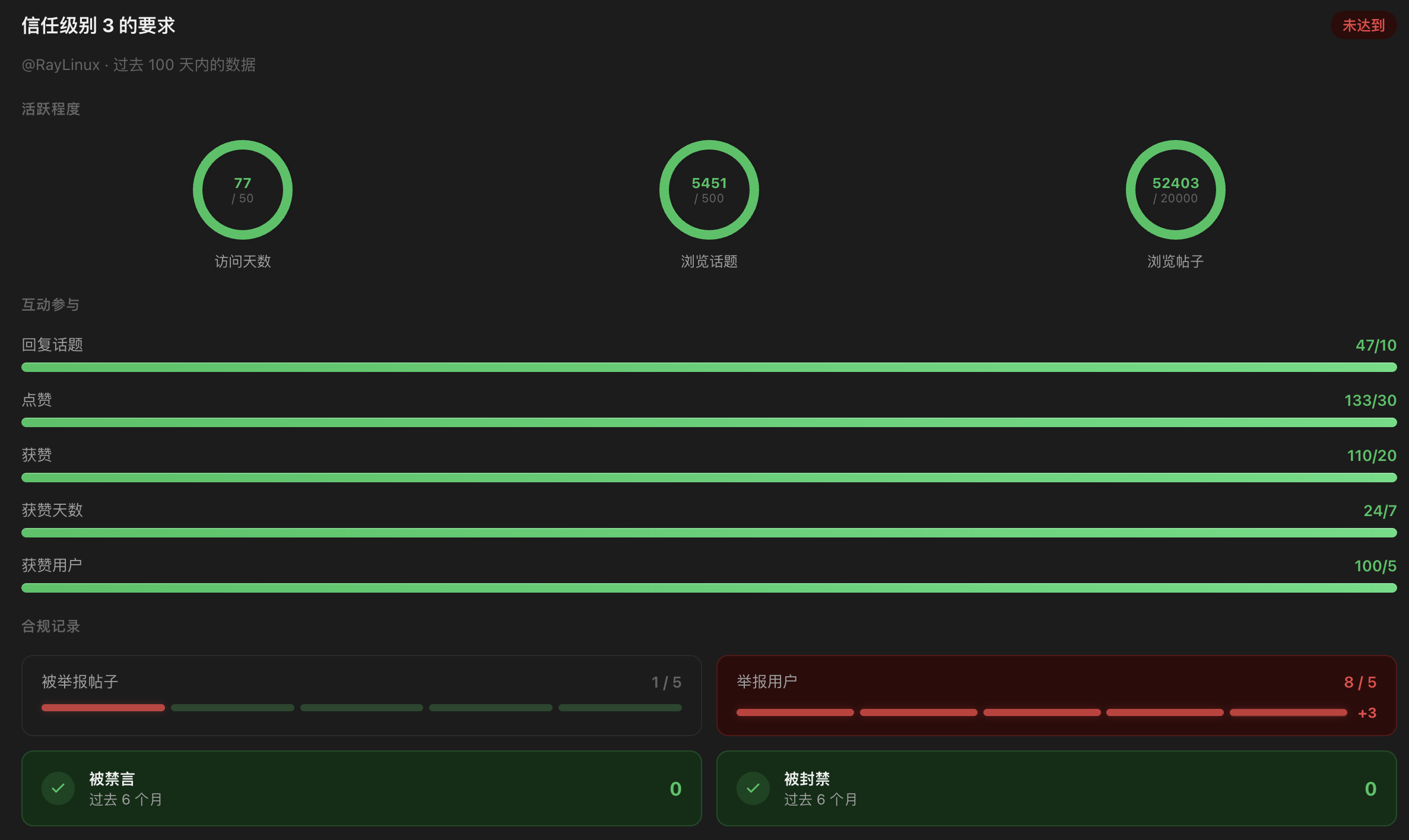The image size is (1409, 840).
Task: Click the 100/5 value for 获赞用户
Action: pos(1375,566)
